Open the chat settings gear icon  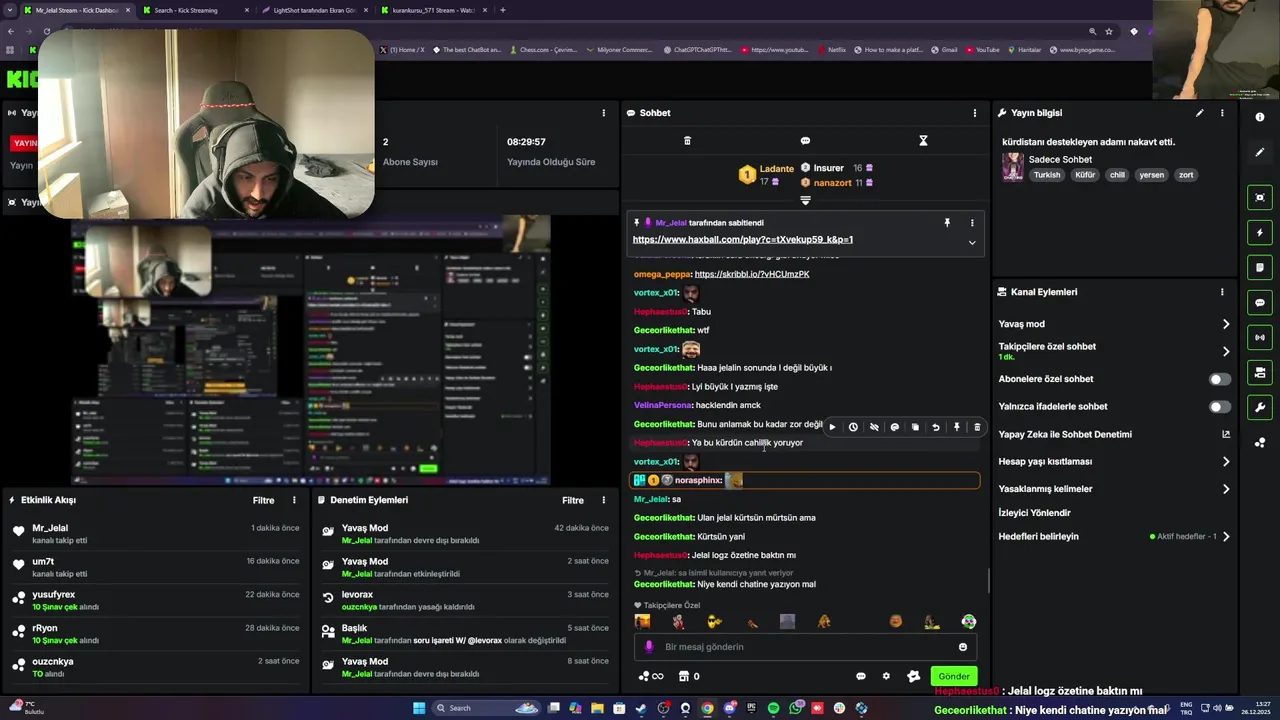pos(886,676)
